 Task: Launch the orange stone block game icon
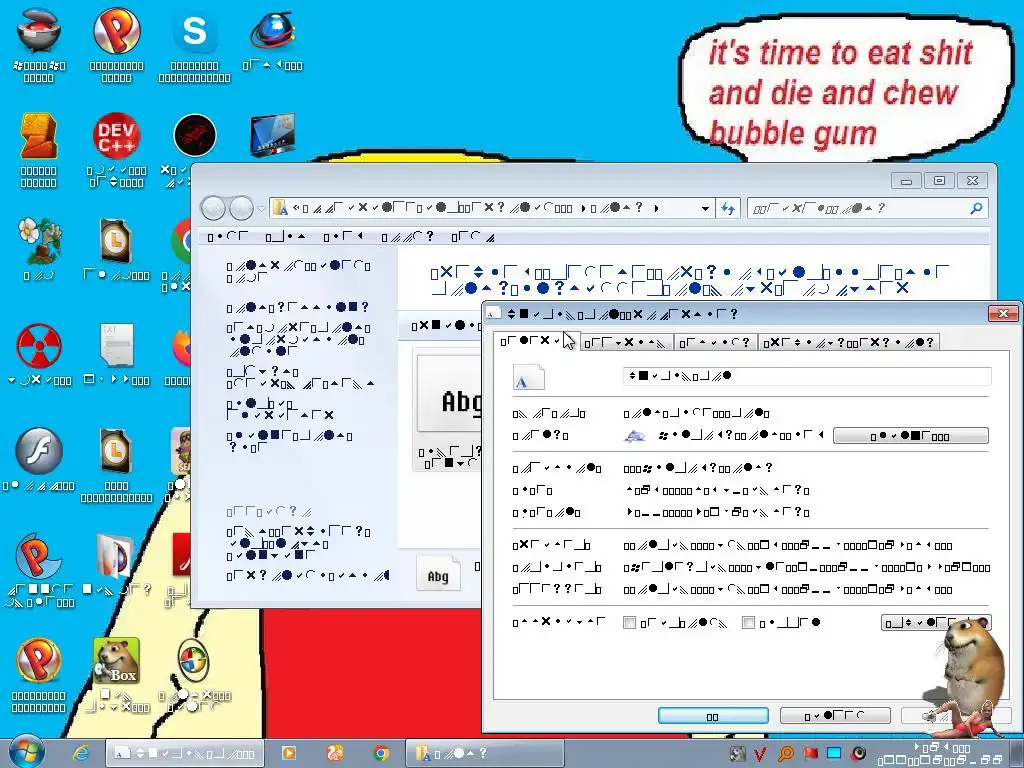tap(39, 136)
